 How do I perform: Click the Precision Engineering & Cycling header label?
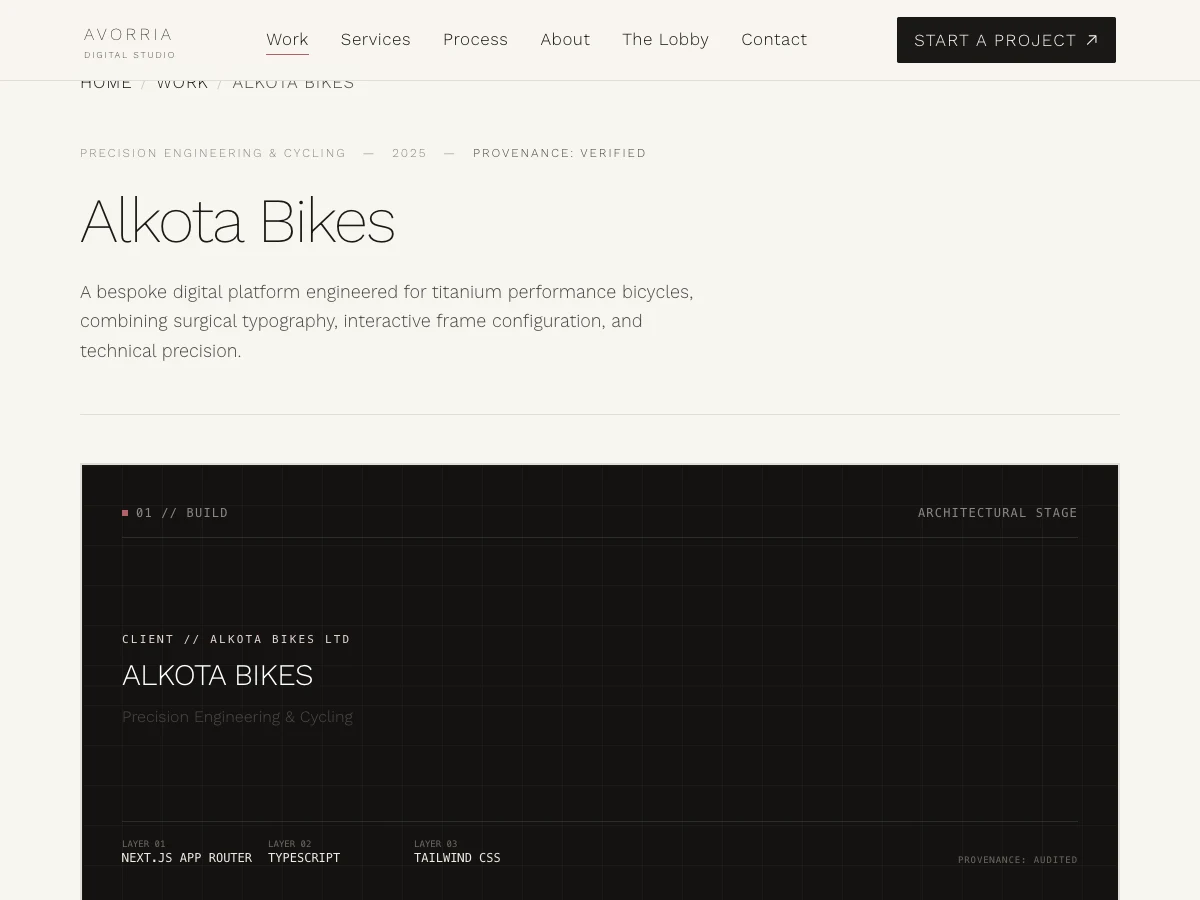(213, 153)
